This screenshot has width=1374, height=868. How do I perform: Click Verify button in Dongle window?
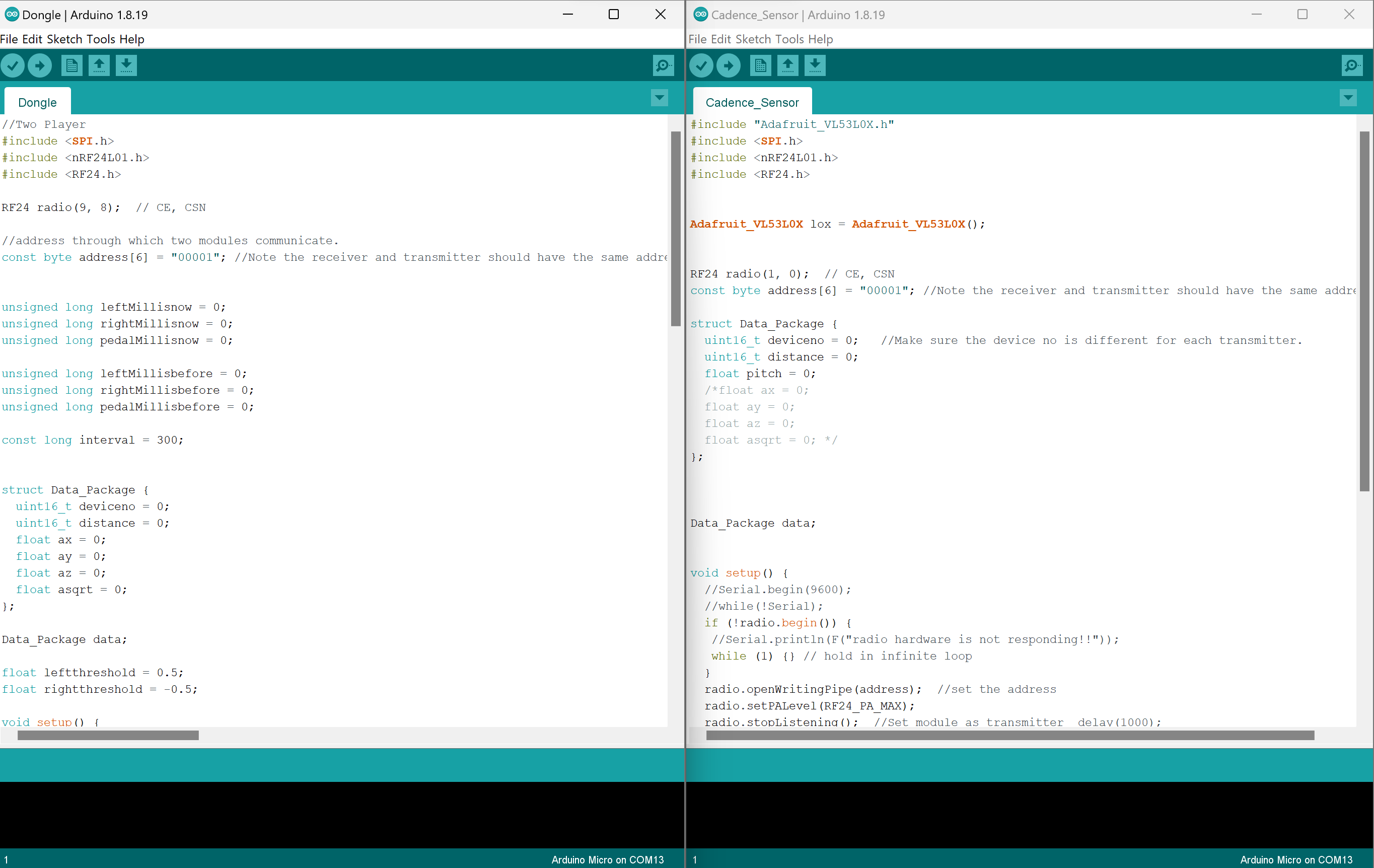click(13, 65)
